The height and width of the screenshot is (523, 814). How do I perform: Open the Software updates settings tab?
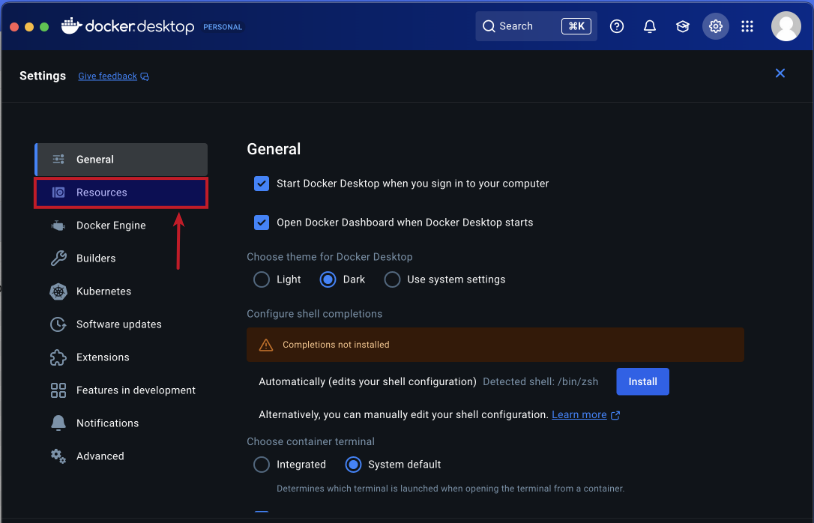[121, 324]
